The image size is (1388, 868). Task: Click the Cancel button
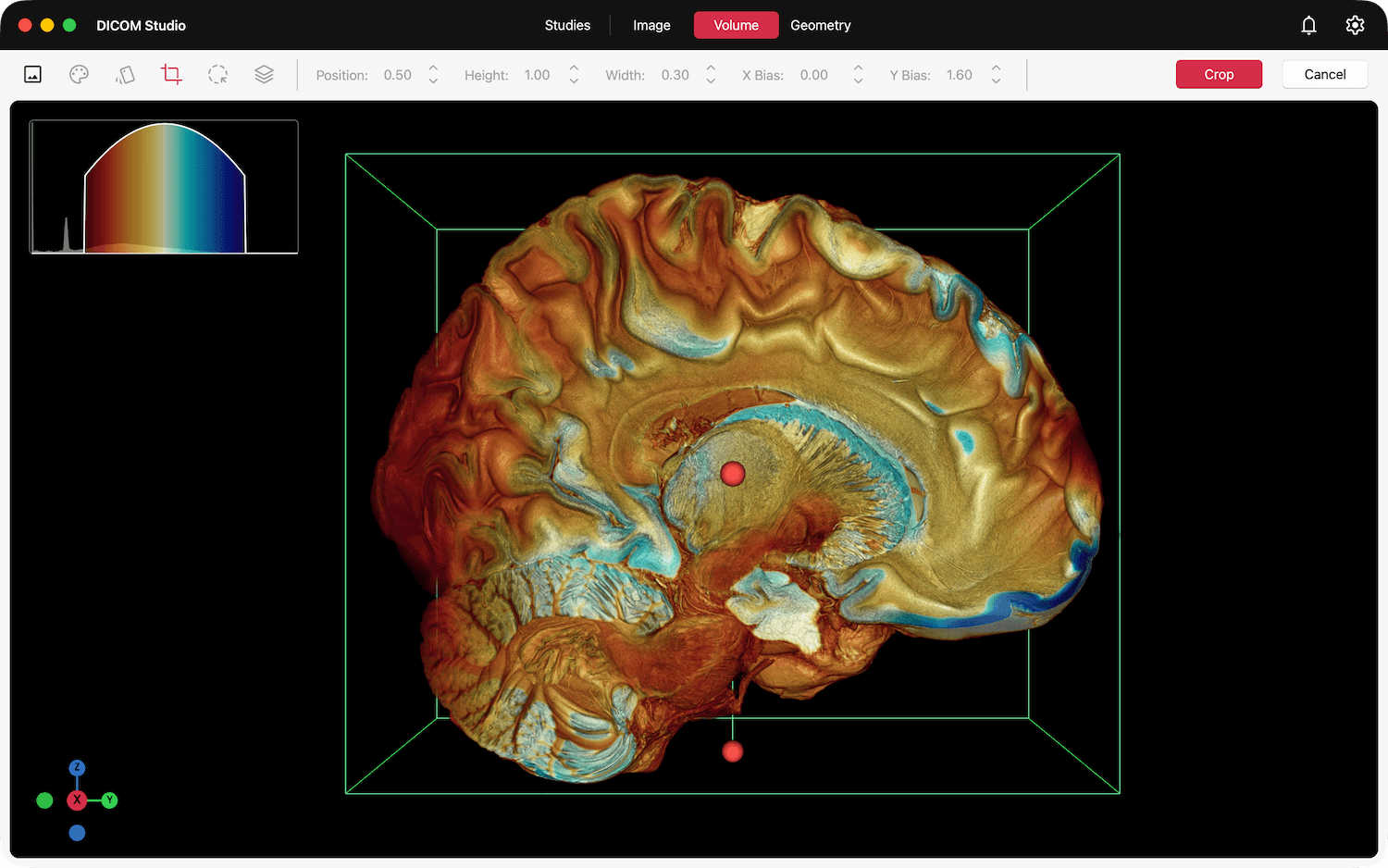pyautogui.click(x=1325, y=74)
